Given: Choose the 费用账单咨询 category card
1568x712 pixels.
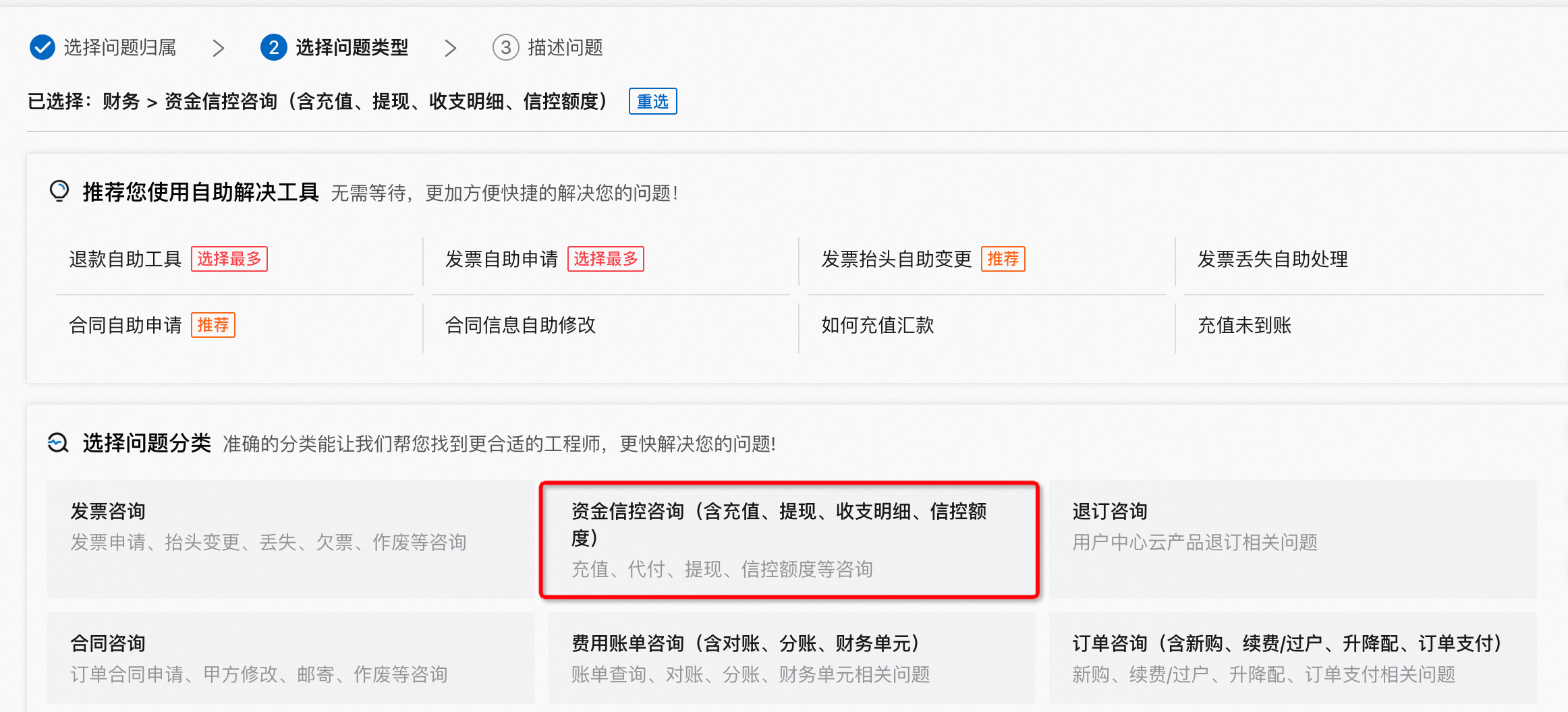Looking at the screenshot, I should click(791, 658).
